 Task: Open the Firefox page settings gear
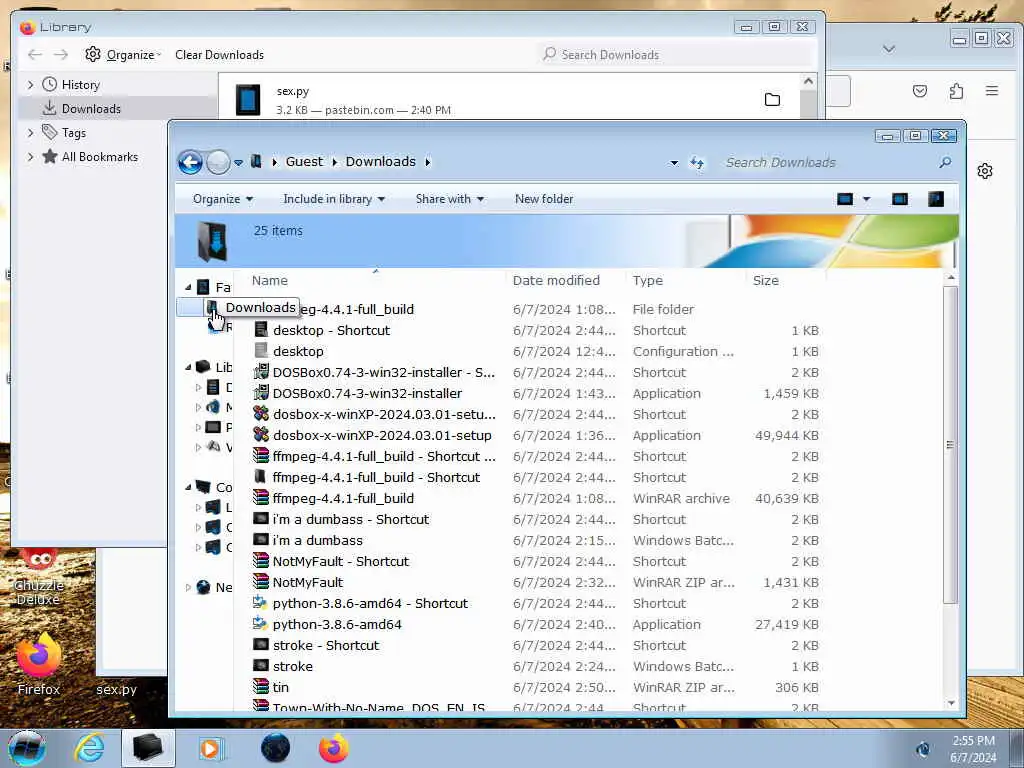click(985, 171)
